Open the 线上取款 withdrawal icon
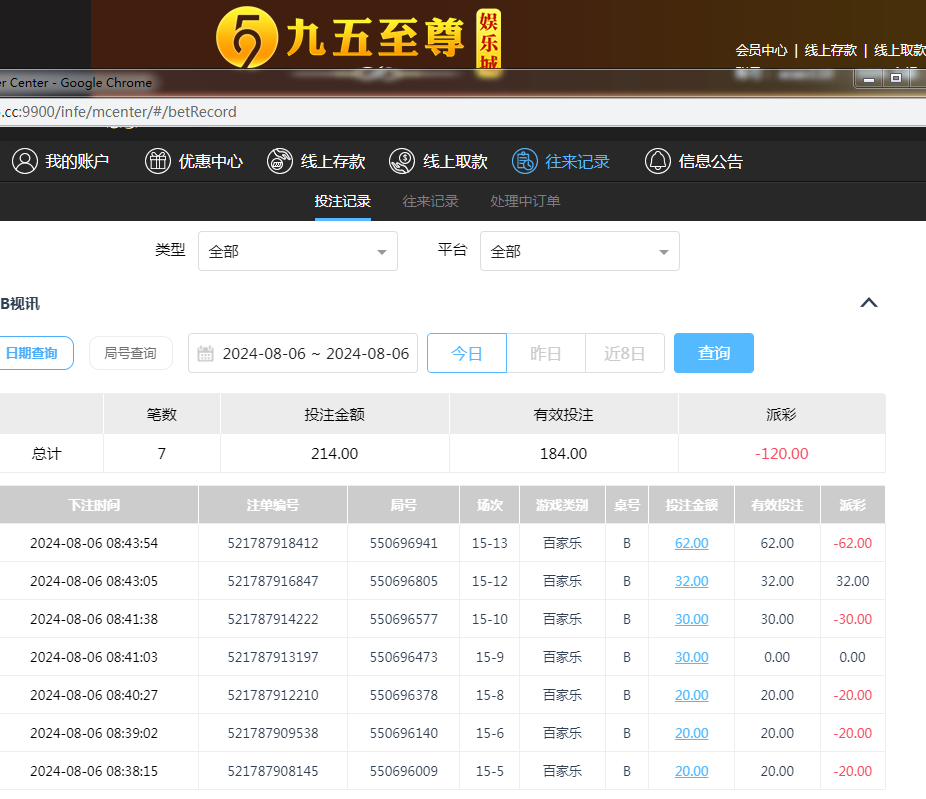926x799 pixels. [402, 161]
